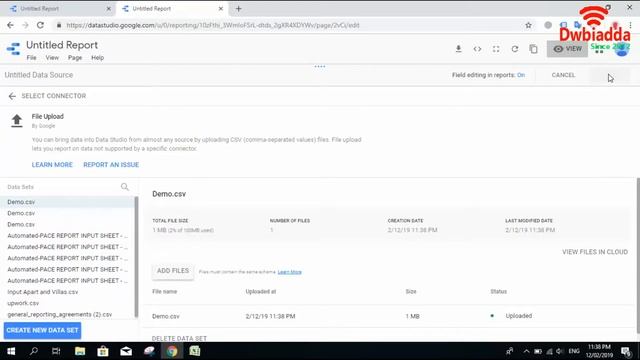Bookmark page with star icon

click(x=529, y=25)
